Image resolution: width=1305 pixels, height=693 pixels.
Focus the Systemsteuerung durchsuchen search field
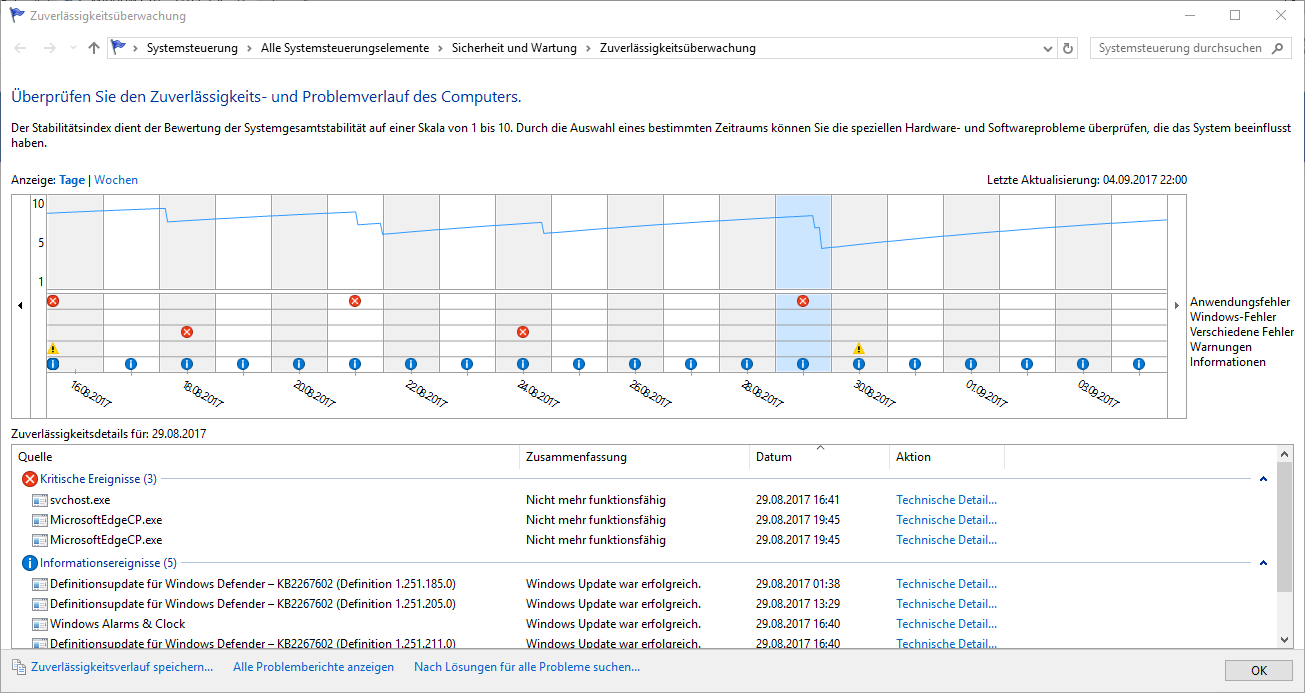coord(1180,48)
